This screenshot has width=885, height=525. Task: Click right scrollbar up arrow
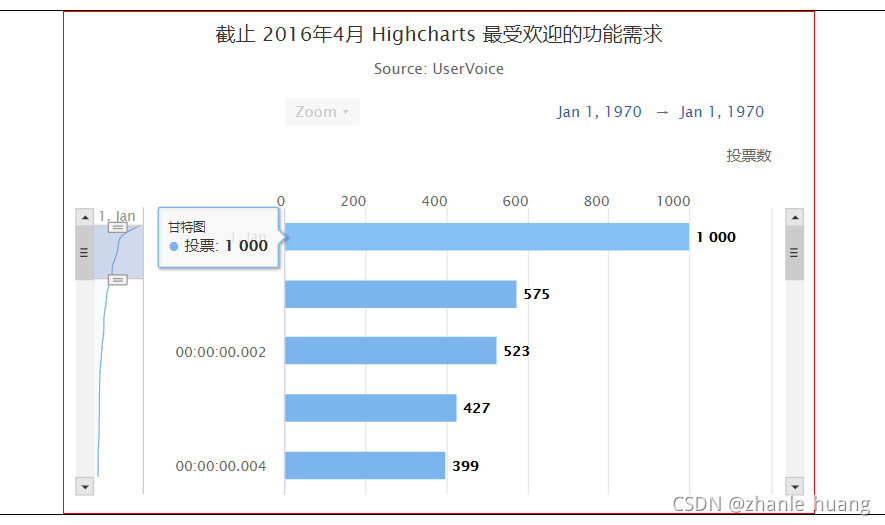(x=795, y=217)
